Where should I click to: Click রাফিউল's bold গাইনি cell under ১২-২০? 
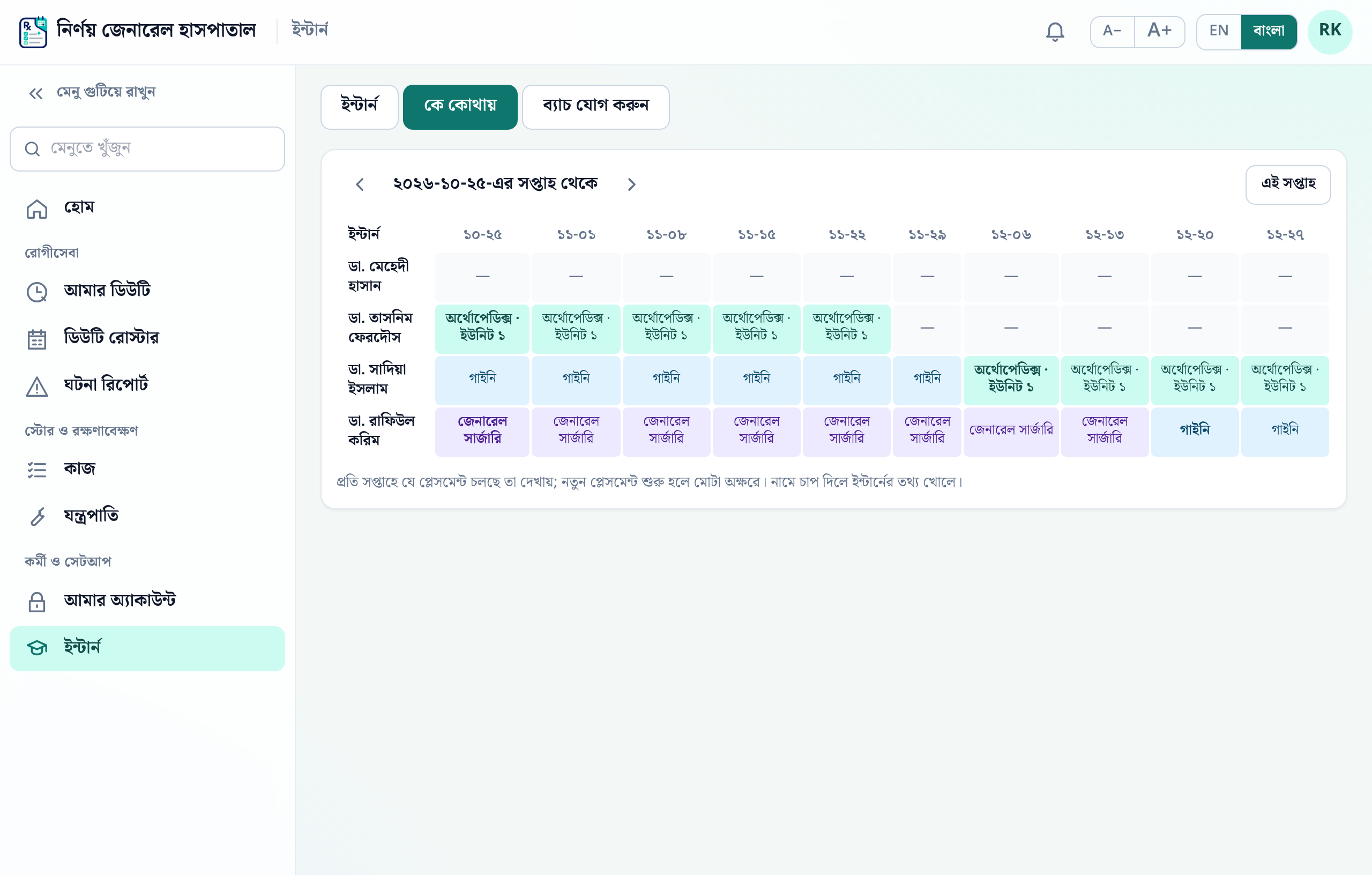[1194, 431]
